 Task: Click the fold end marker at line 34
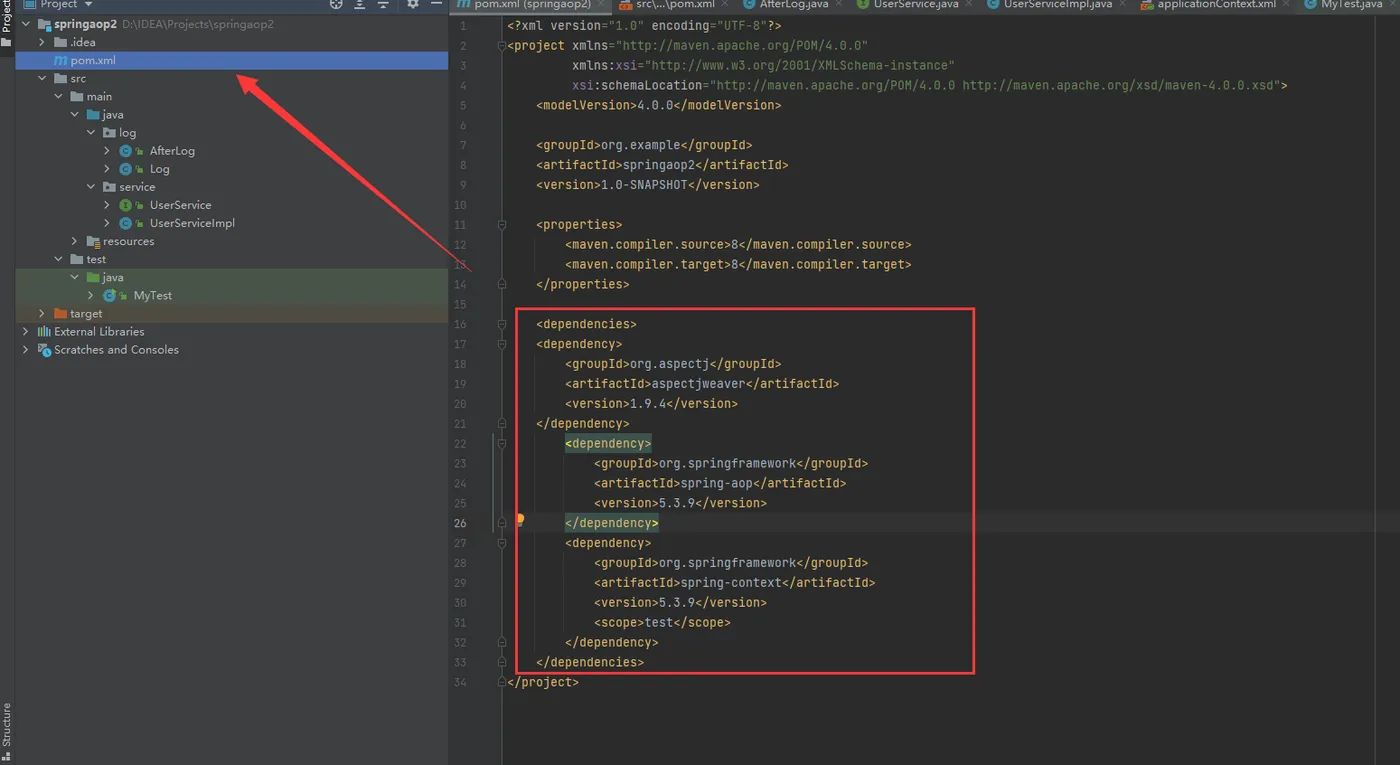502,682
